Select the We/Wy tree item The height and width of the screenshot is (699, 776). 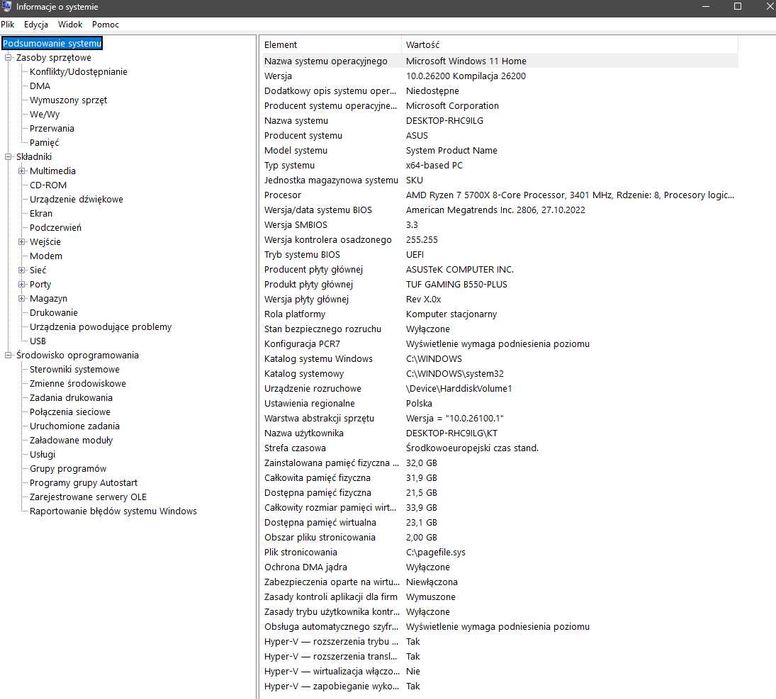point(45,114)
